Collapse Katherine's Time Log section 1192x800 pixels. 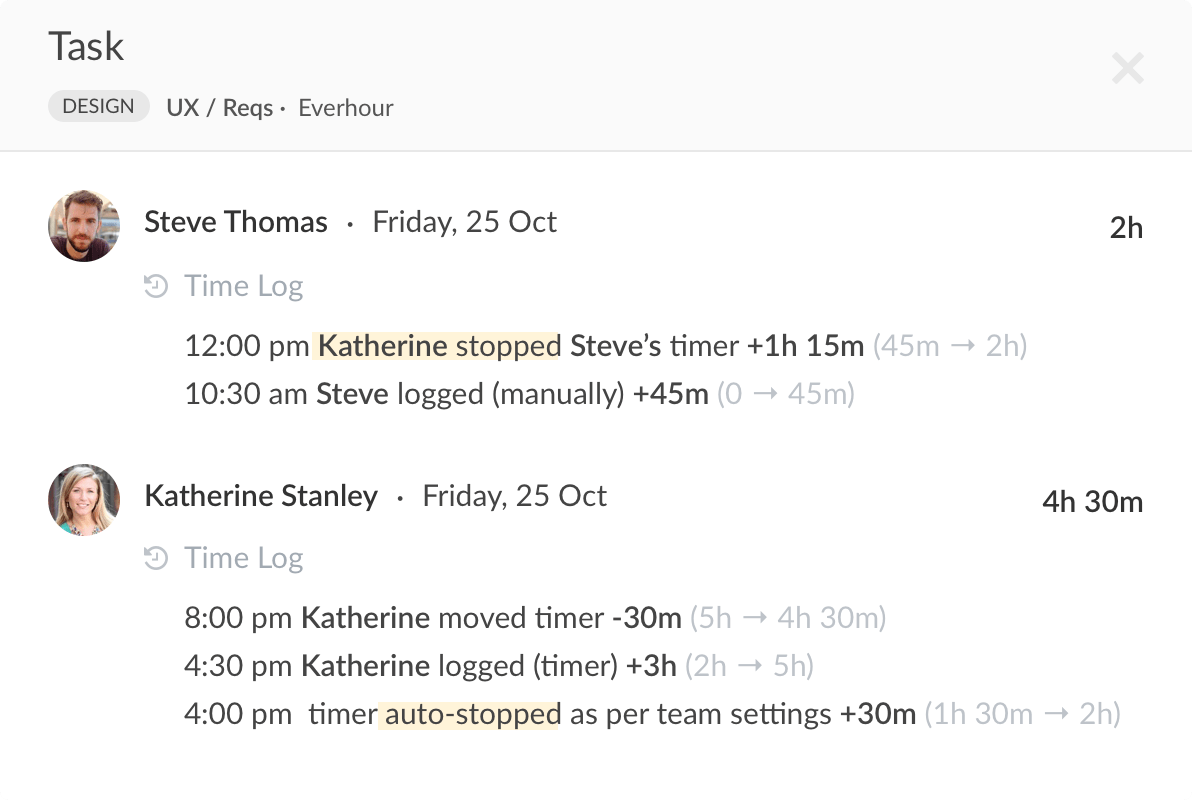click(243, 558)
